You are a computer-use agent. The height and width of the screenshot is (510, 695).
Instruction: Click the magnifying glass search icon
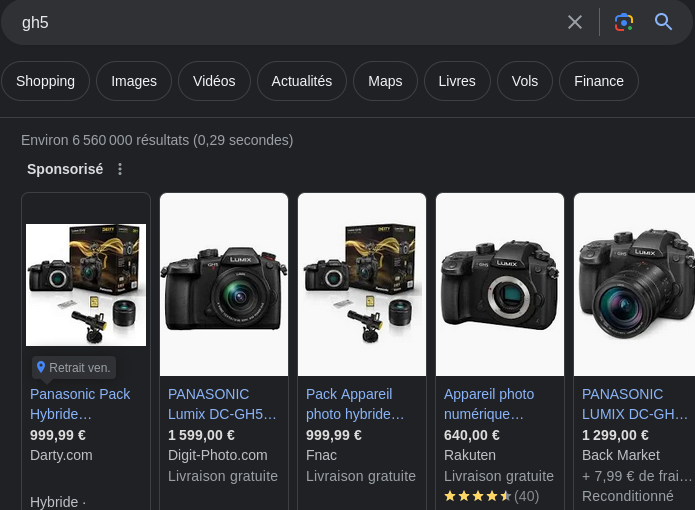point(663,22)
